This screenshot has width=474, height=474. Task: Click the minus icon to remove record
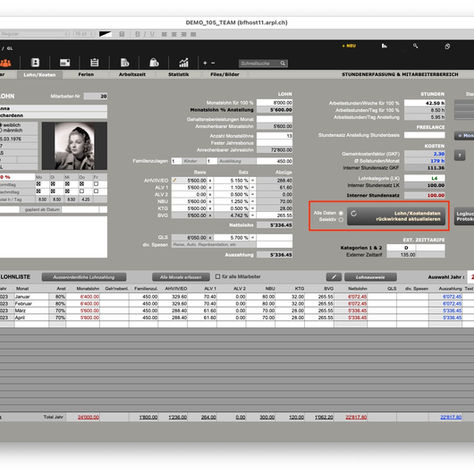(x=213, y=63)
